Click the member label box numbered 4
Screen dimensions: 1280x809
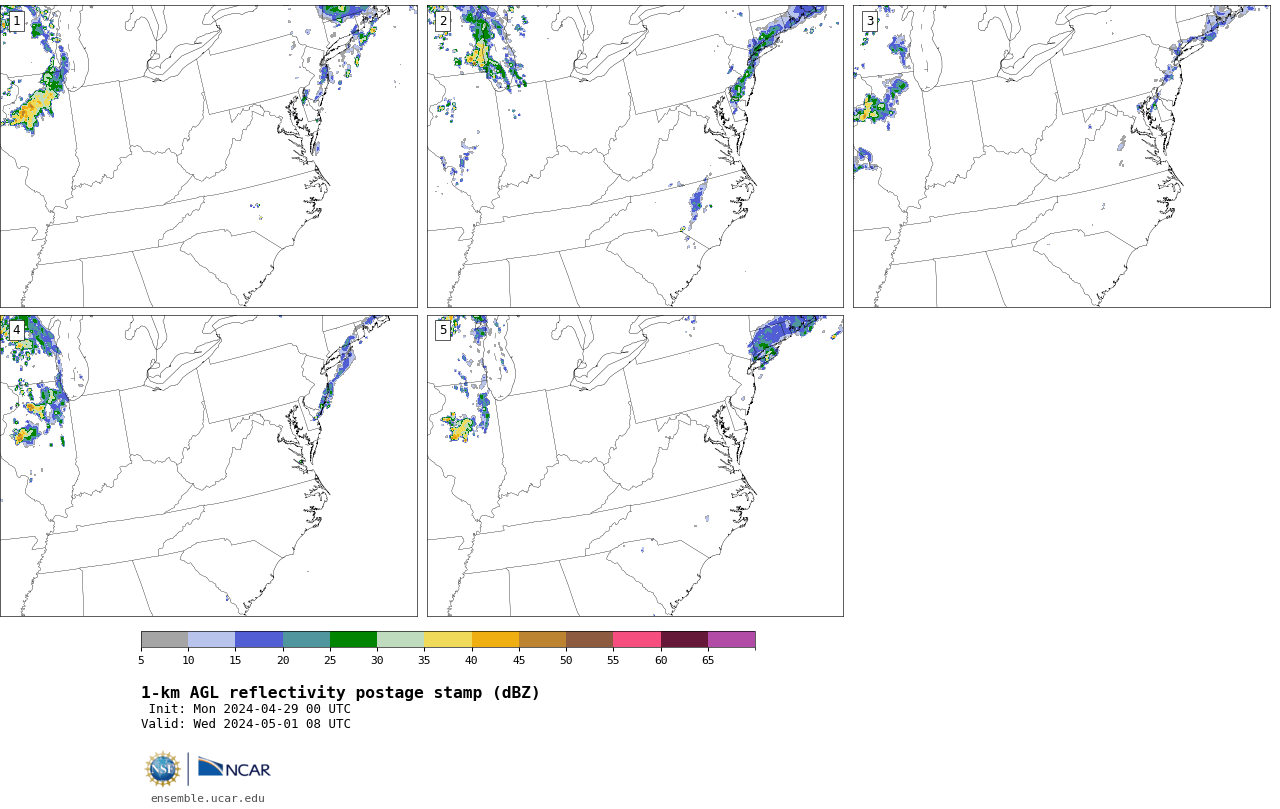coord(16,330)
